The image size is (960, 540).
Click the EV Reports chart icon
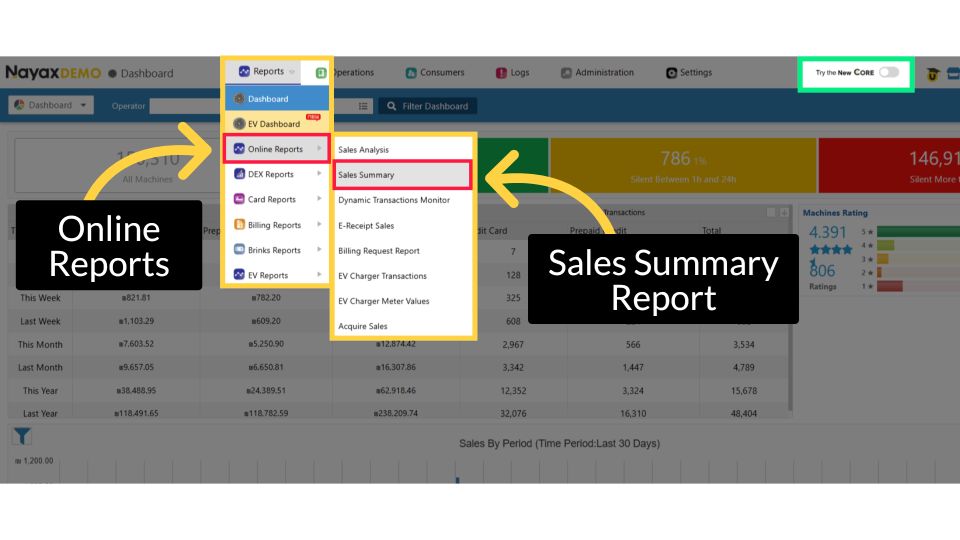tap(239, 275)
